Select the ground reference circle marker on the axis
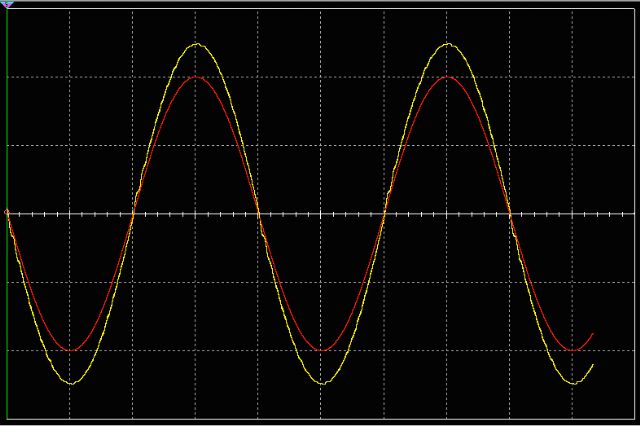Image resolution: width=640 pixels, height=426 pixels. 7,212
